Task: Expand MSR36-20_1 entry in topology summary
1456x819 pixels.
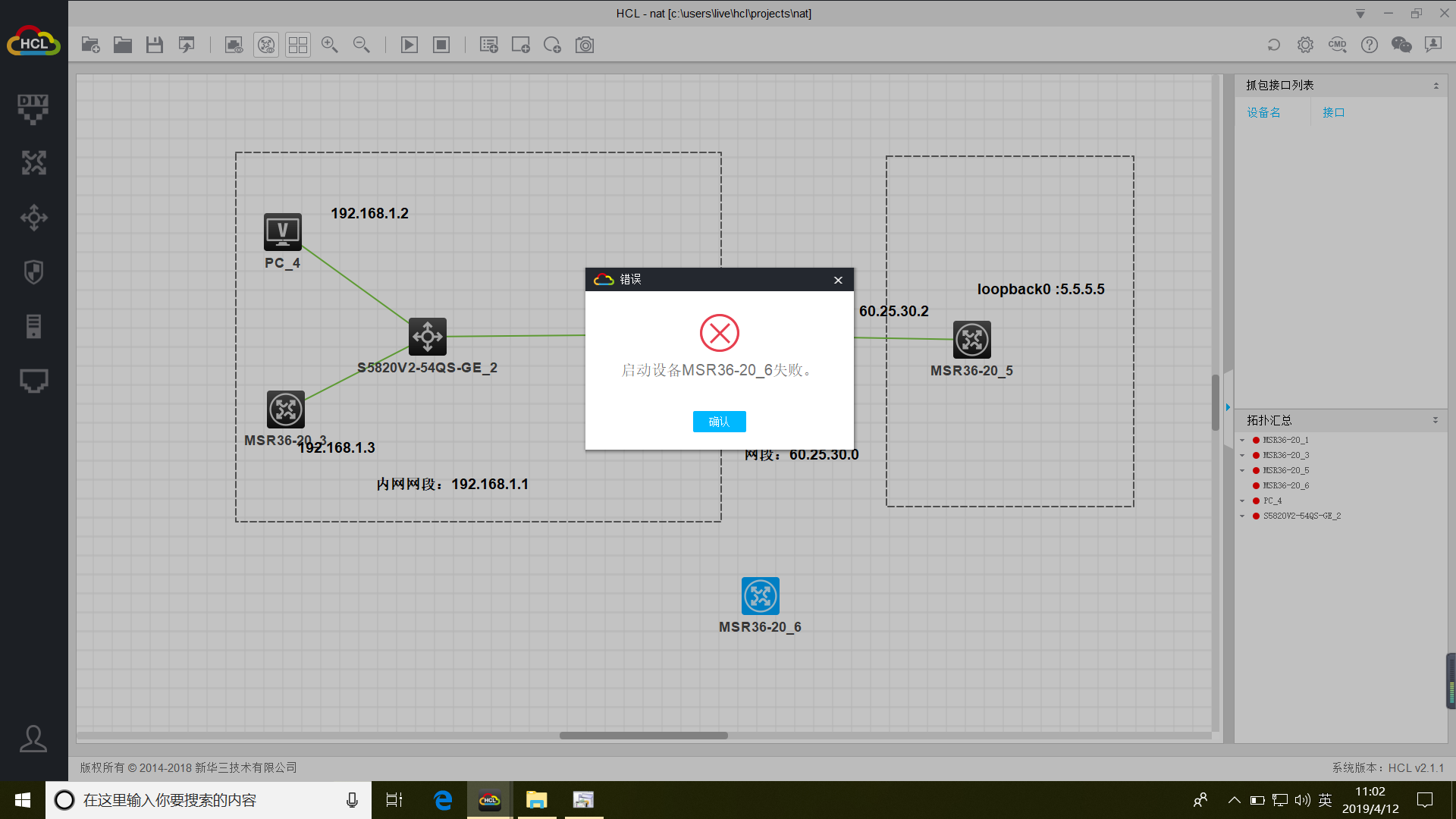Action: pos(1242,441)
